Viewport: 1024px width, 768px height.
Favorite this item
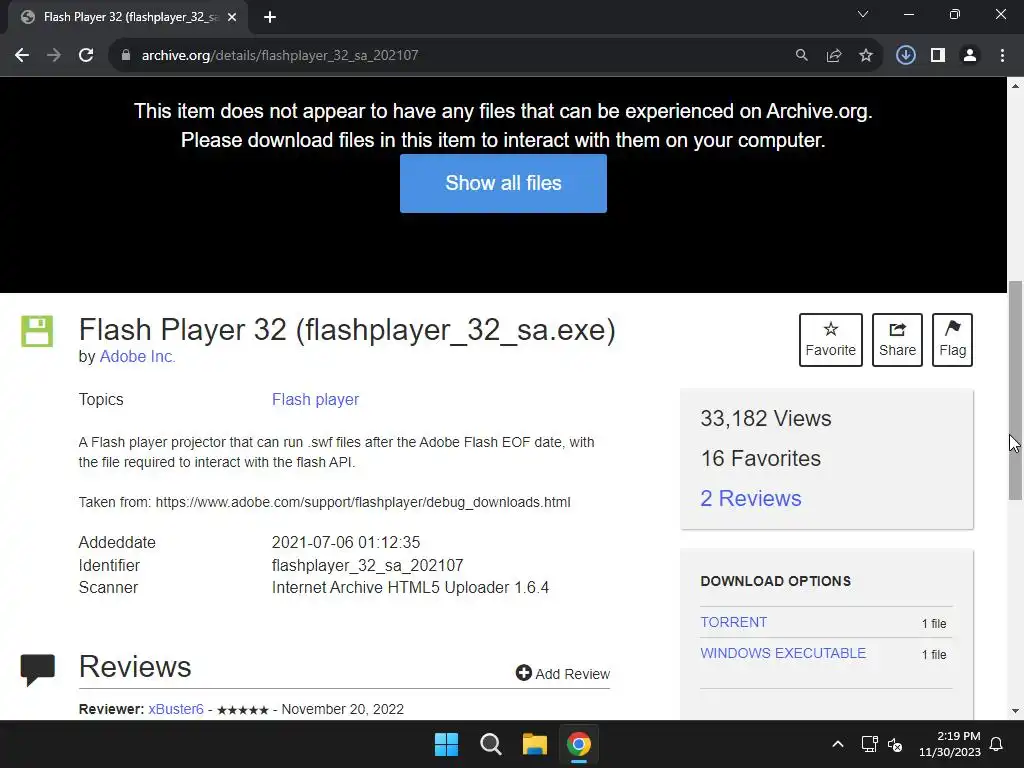[x=831, y=340]
